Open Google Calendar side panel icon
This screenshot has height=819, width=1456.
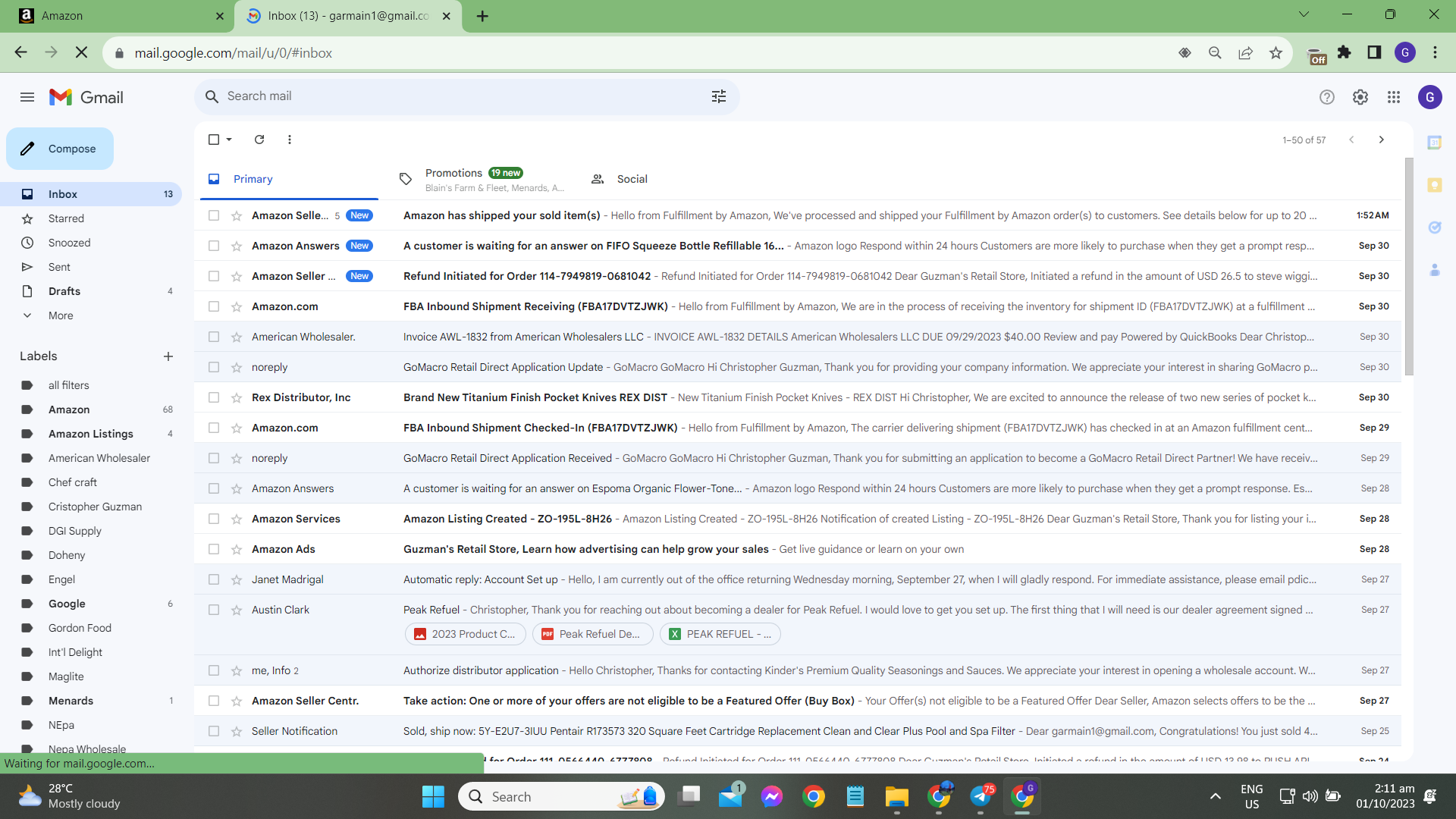point(1435,143)
